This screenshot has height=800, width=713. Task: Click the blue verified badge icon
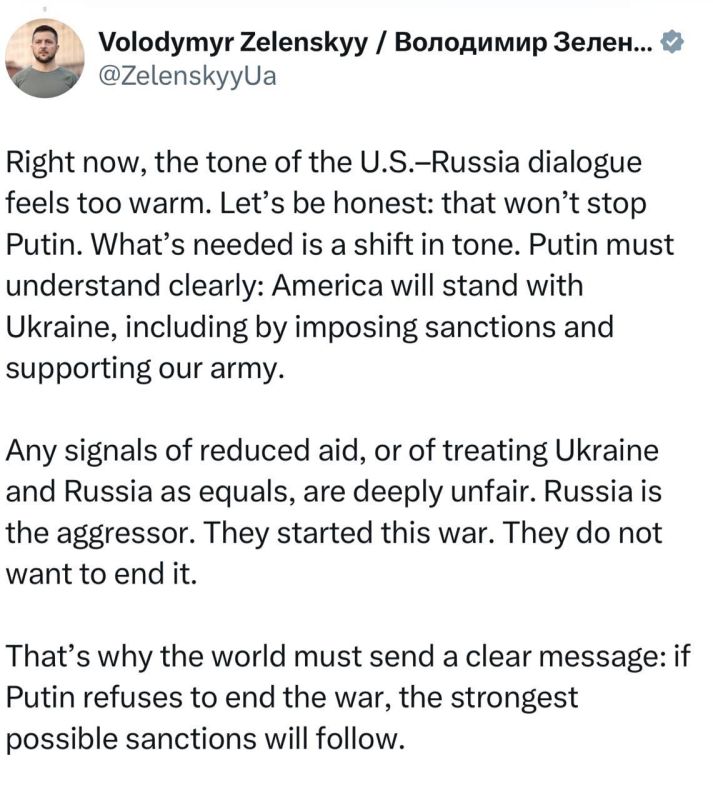pyautogui.click(x=675, y=42)
